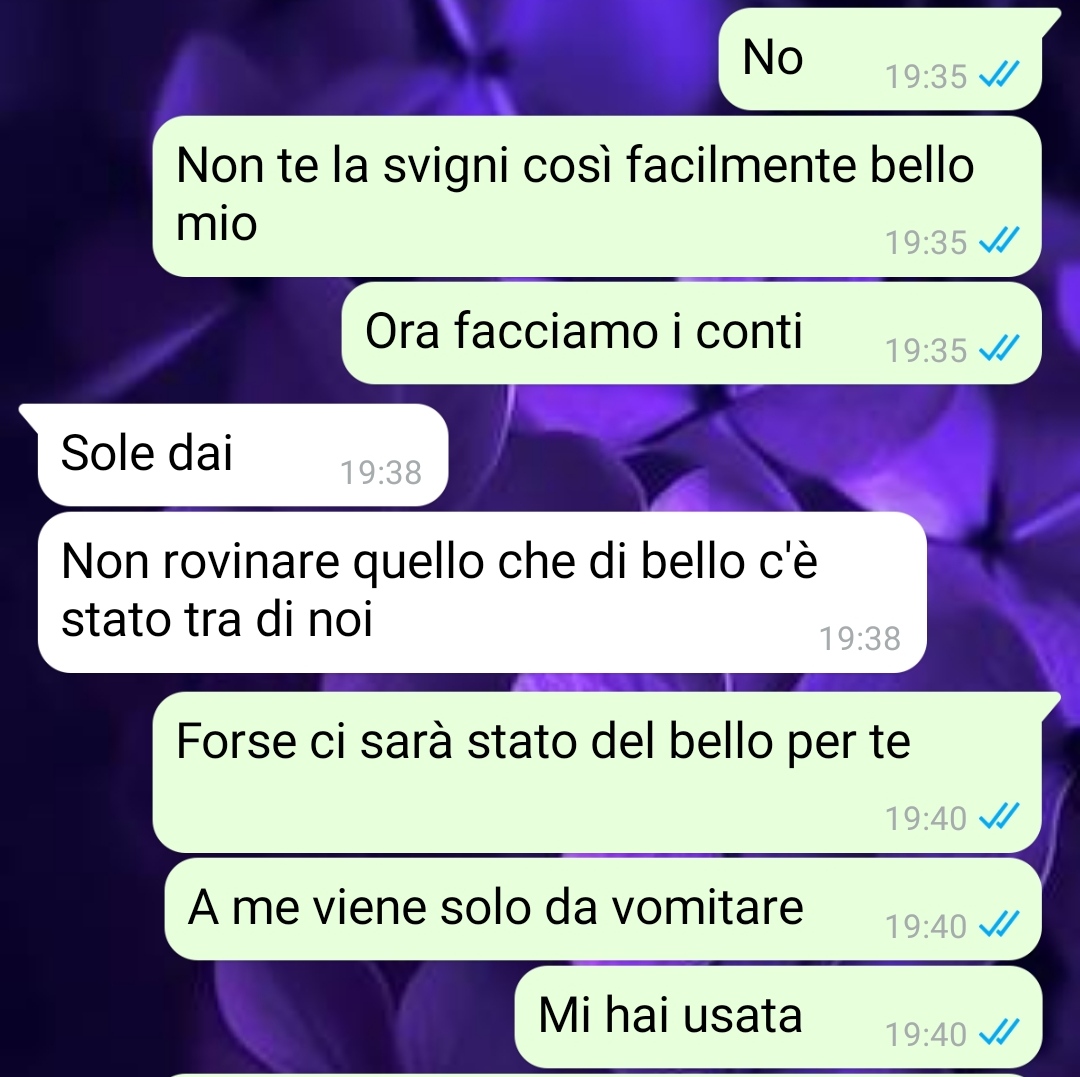Select the "Mi hai usata" message bubble
The height and width of the screenshot is (1077, 1080).
[x=778, y=1017]
